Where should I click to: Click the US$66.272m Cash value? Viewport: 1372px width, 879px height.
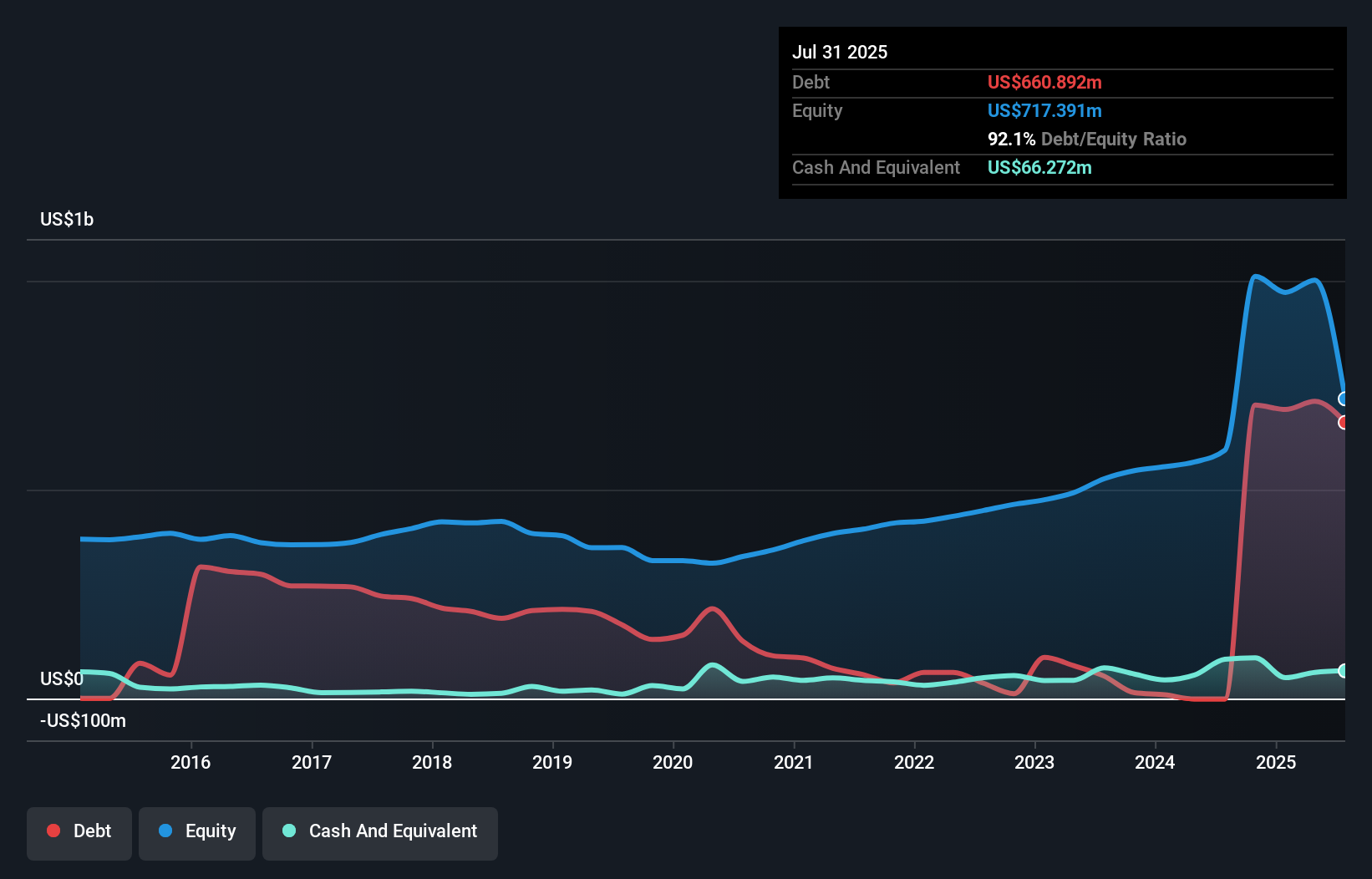1039,168
